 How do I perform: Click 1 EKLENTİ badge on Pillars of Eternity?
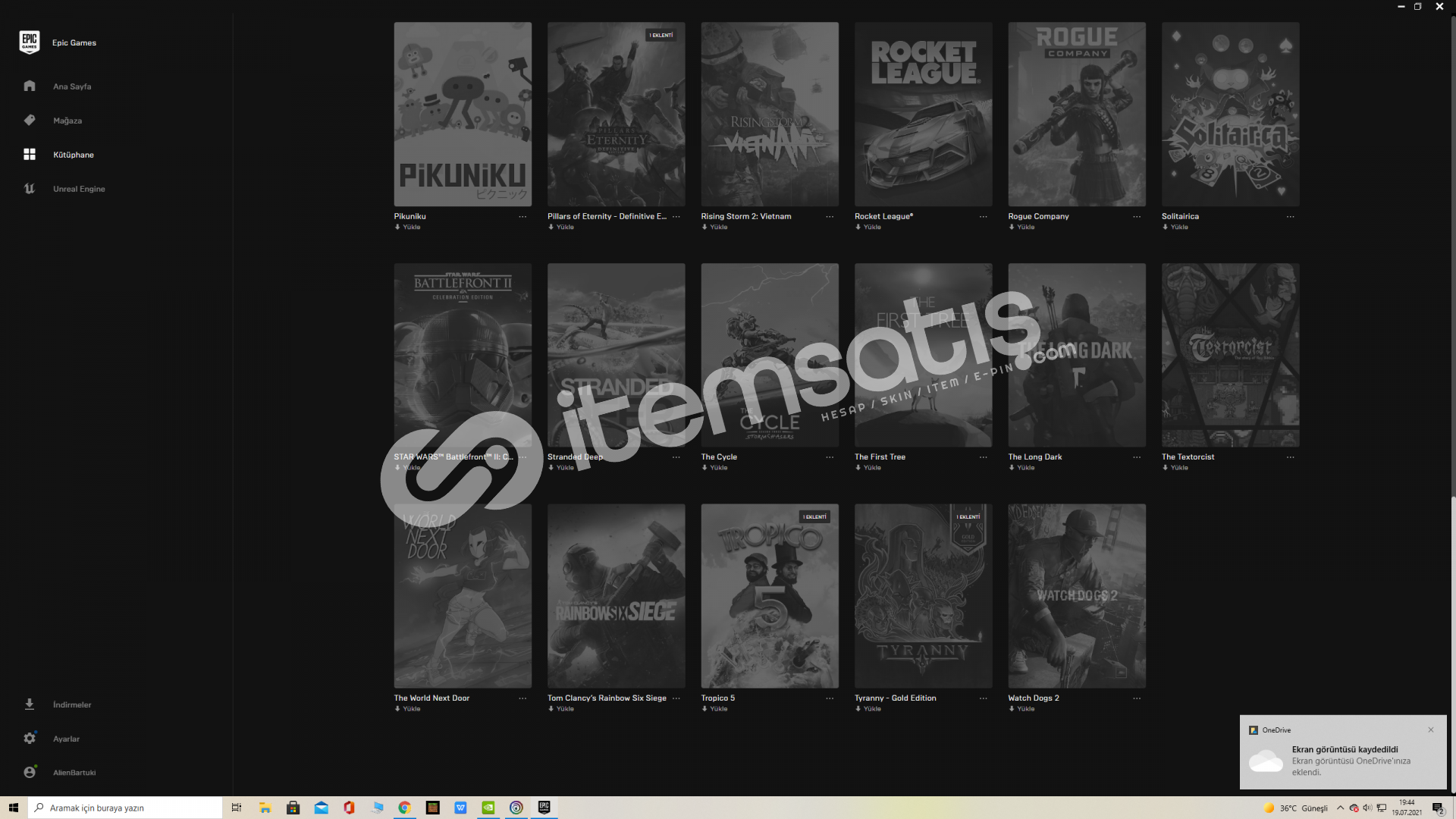pyautogui.click(x=661, y=35)
